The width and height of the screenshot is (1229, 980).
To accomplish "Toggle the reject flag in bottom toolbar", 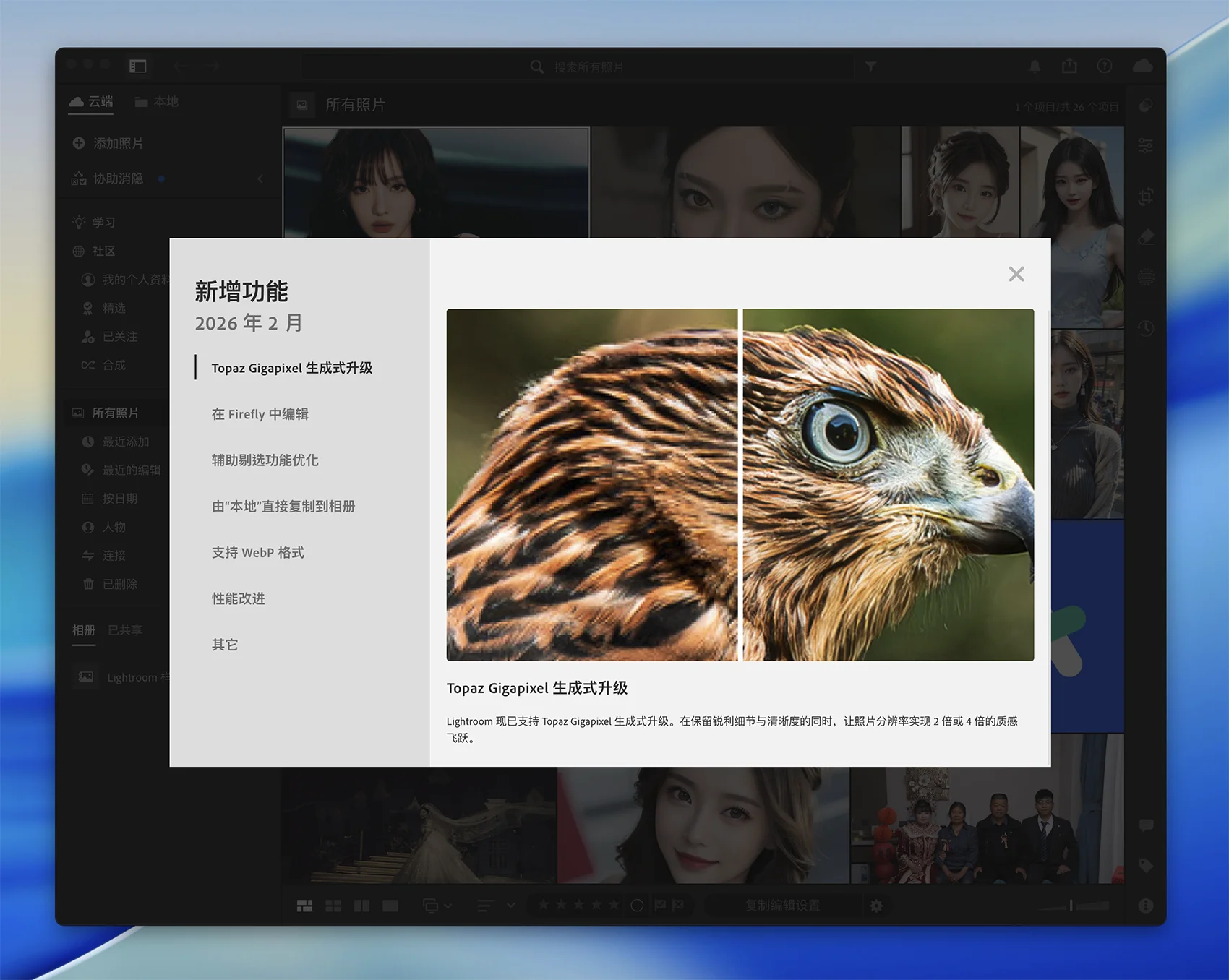I will click(678, 905).
